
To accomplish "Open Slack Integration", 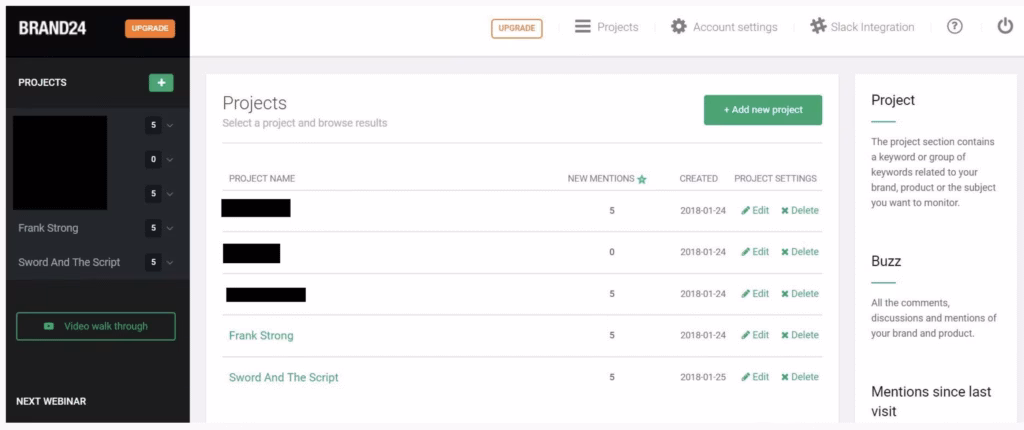I will [862, 27].
